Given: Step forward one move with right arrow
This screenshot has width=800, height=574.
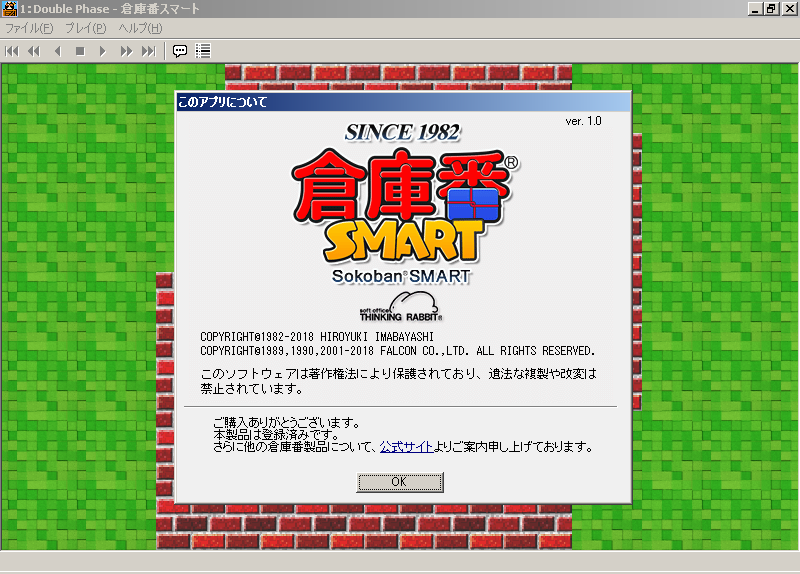Looking at the screenshot, I should 103,50.
